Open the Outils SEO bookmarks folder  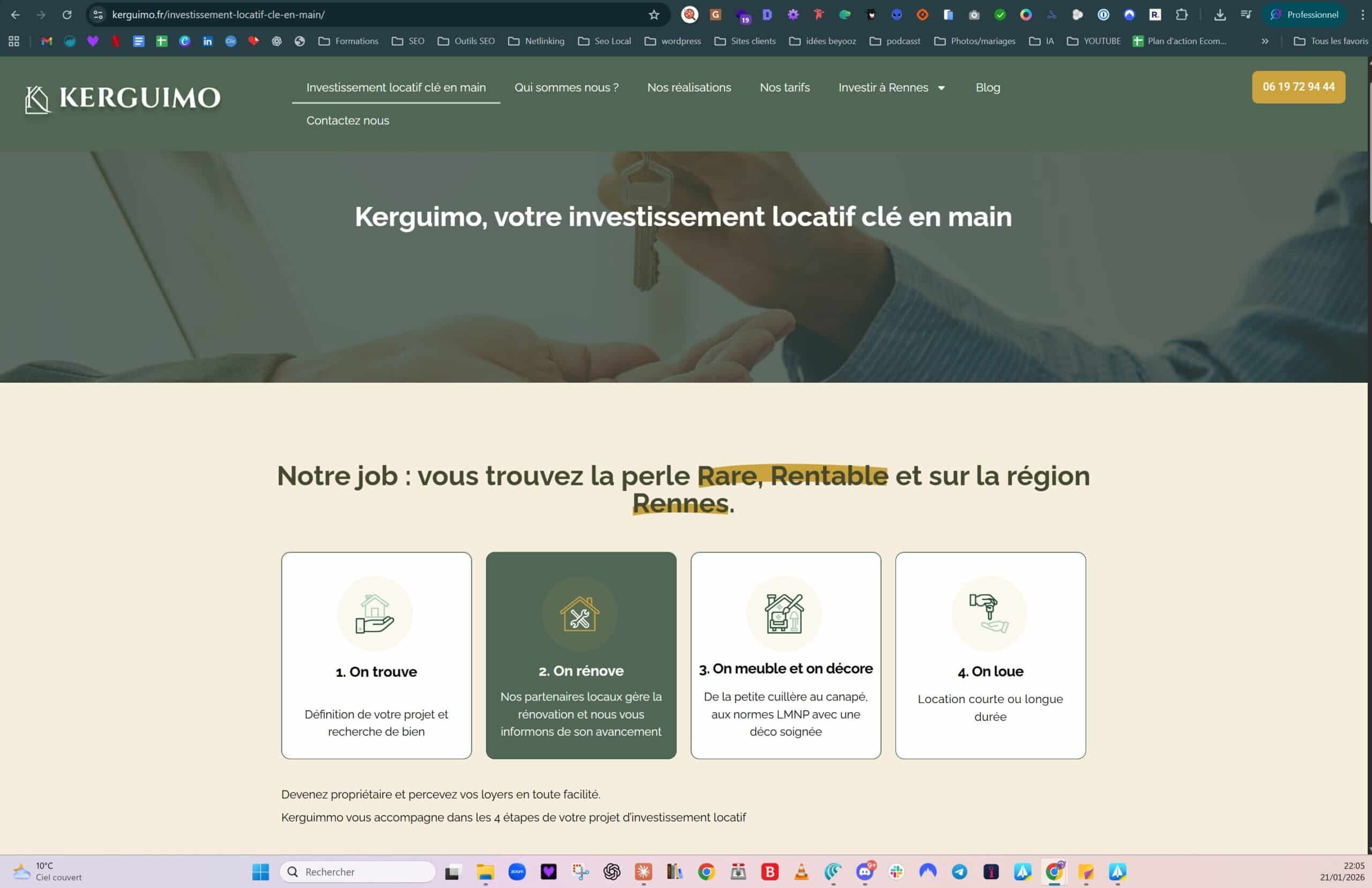click(466, 41)
